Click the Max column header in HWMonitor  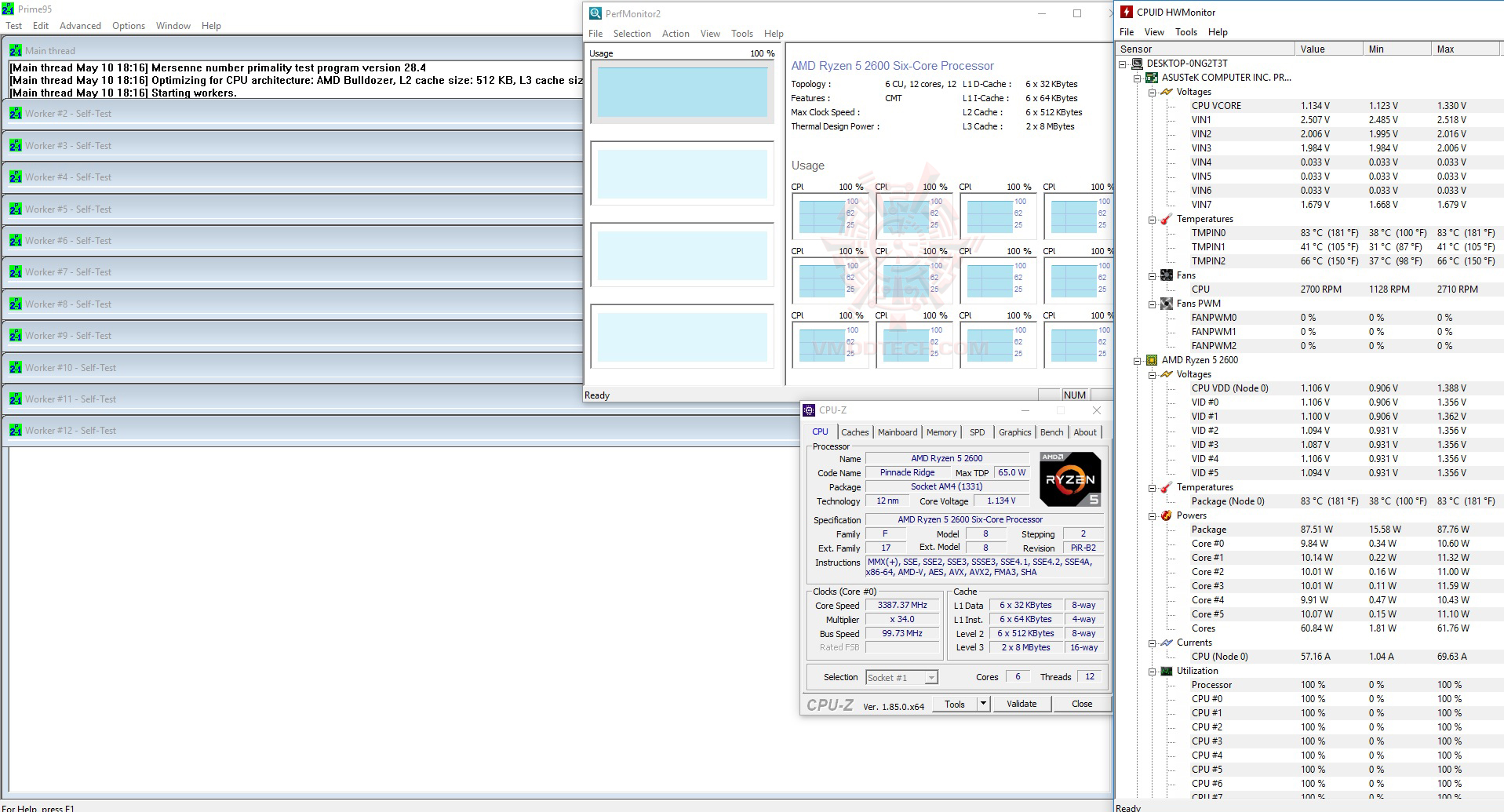pos(1466,49)
